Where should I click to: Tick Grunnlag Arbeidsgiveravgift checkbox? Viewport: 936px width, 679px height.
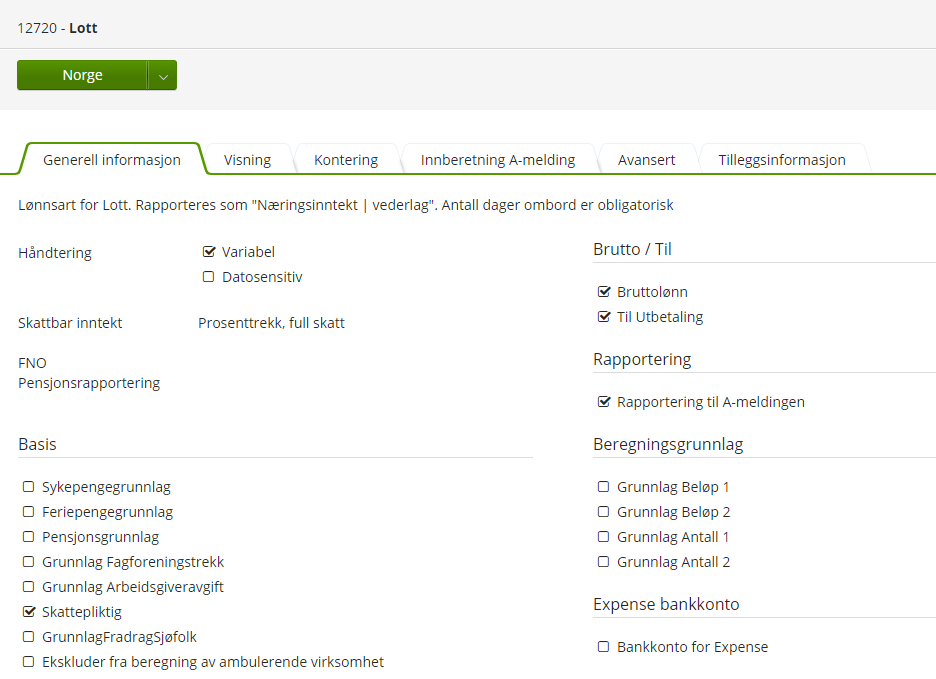pyautogui.click(x=29, y=587)
